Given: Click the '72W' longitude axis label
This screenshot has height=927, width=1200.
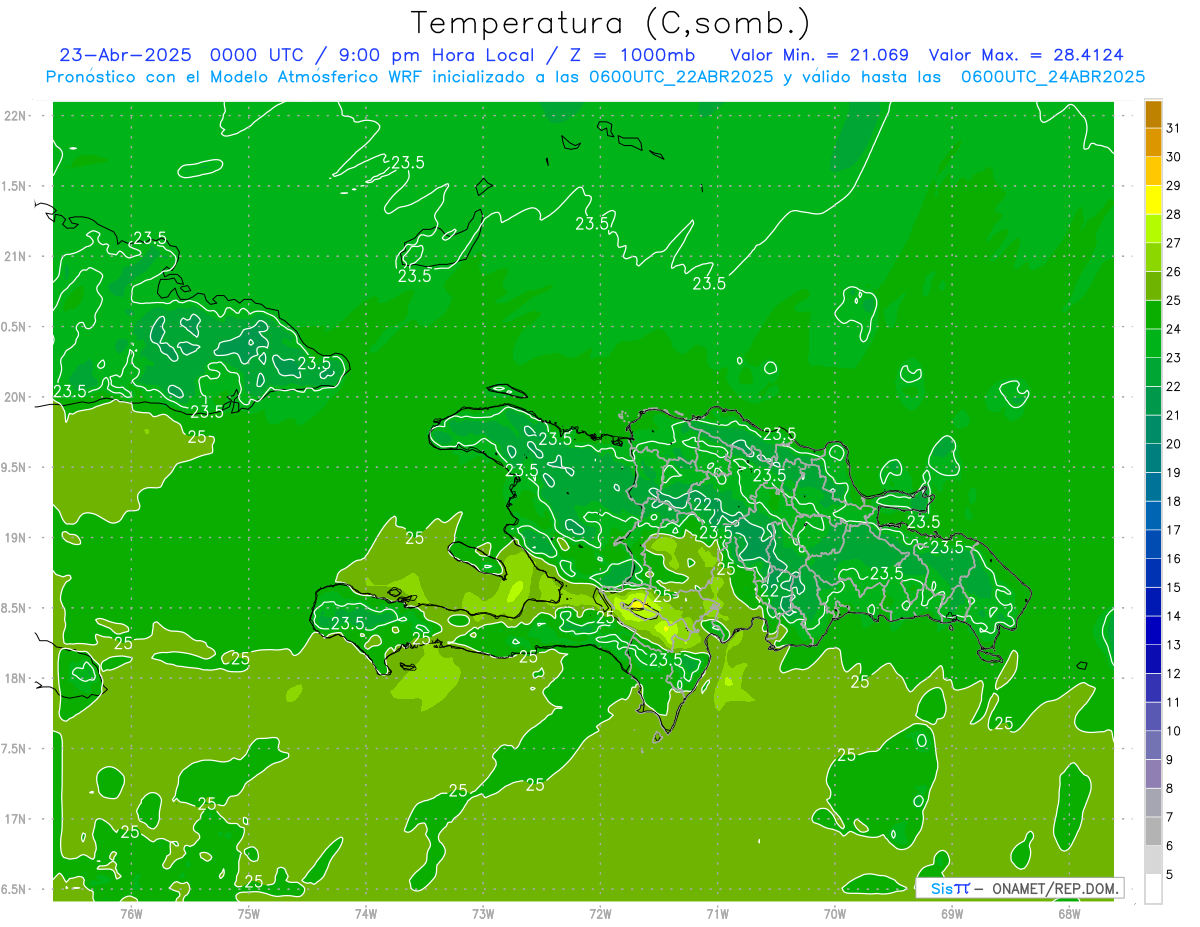Looking at the screenshot, I should [x=600, y=913].
